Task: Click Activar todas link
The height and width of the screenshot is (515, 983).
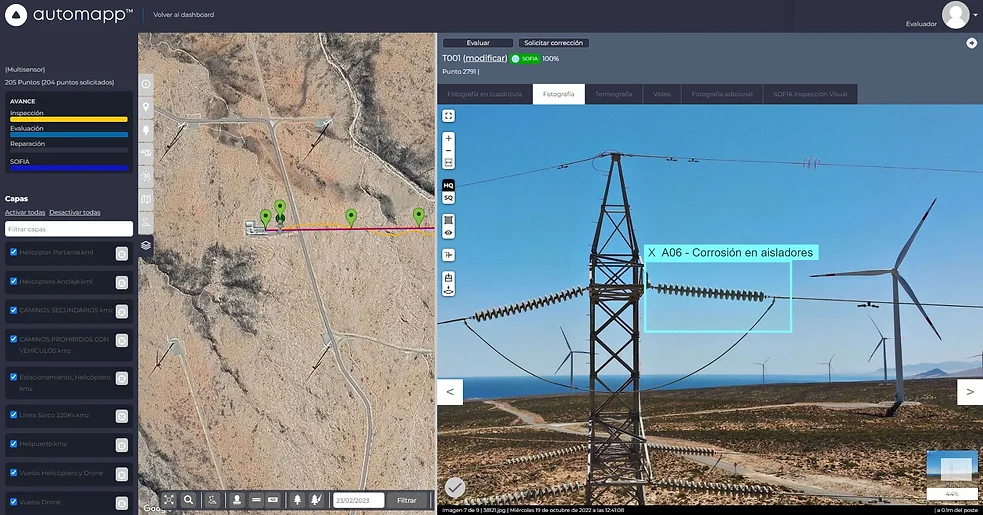Action: click(25, 212)
